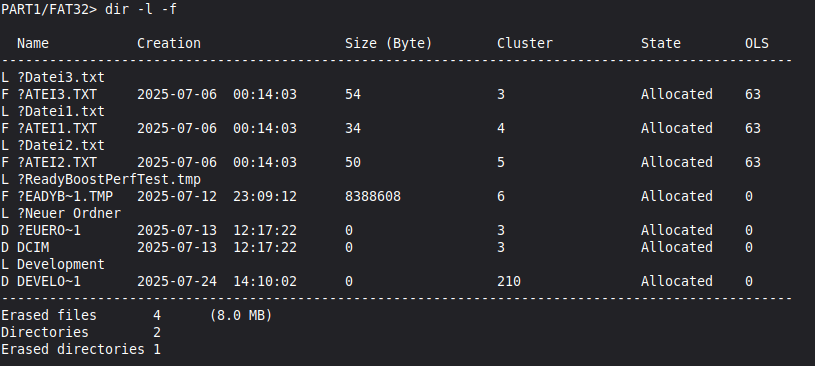Click the 'Erased files' summary line
The image size is (815, 366).
pyautogui.click(x=137, y=316)
